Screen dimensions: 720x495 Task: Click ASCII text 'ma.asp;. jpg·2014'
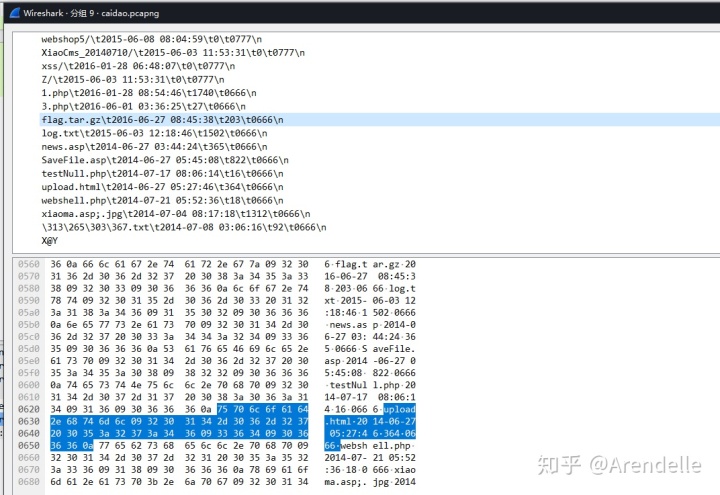click(x=370, y=482)
